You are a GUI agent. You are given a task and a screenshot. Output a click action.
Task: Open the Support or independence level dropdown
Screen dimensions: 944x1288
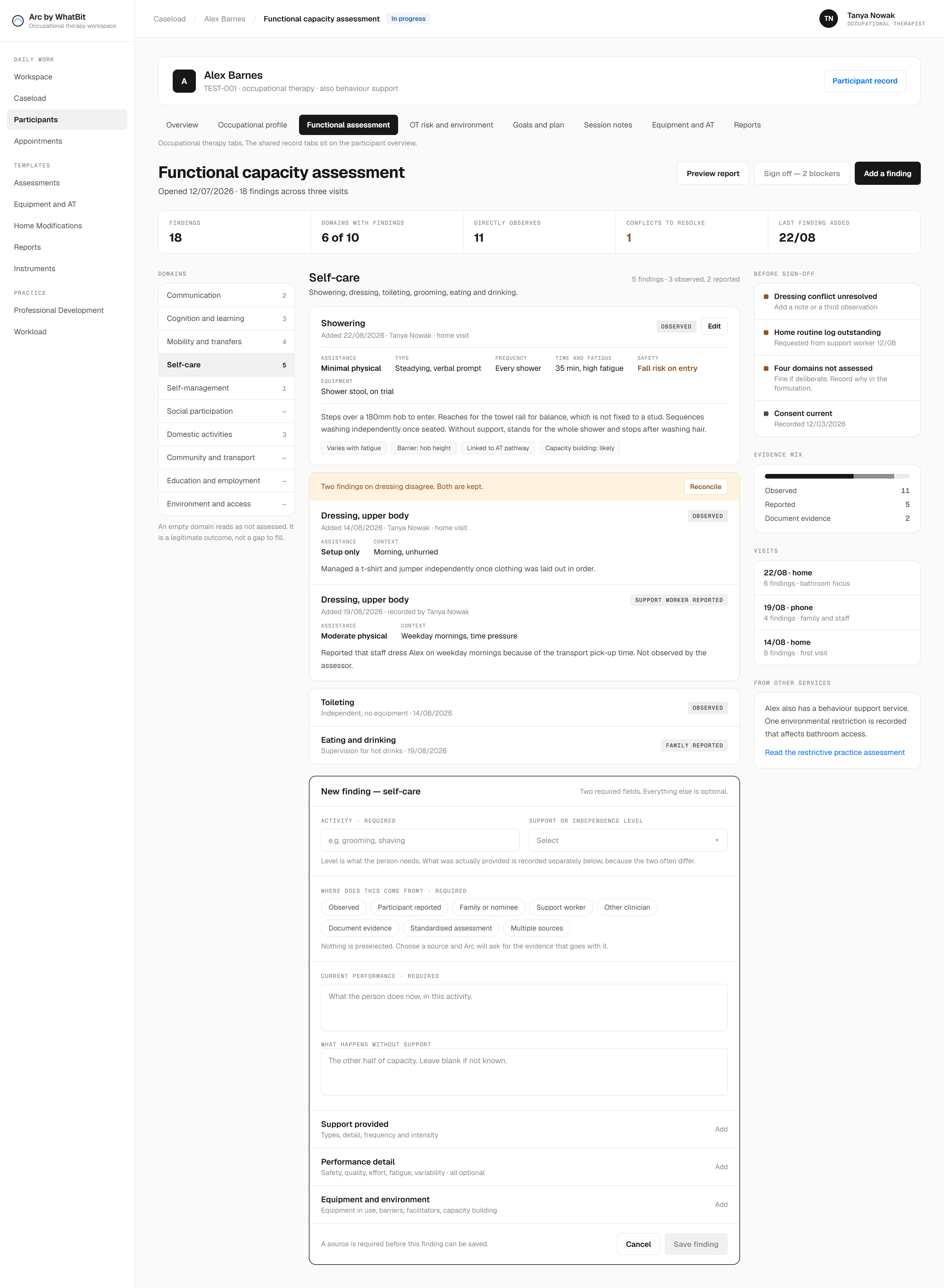628,840
